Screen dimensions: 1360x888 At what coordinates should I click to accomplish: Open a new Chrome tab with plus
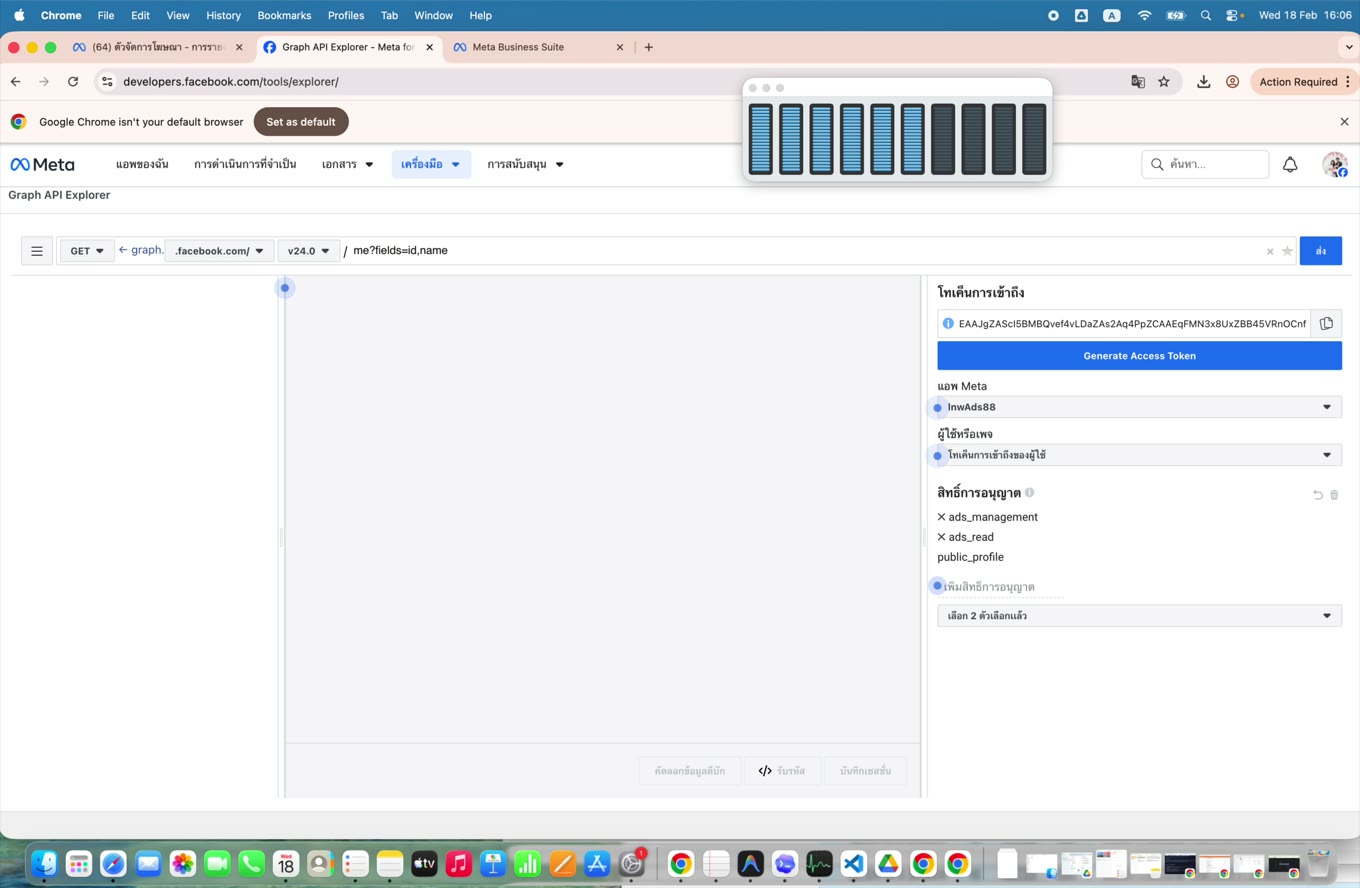(x=648, y=47)
